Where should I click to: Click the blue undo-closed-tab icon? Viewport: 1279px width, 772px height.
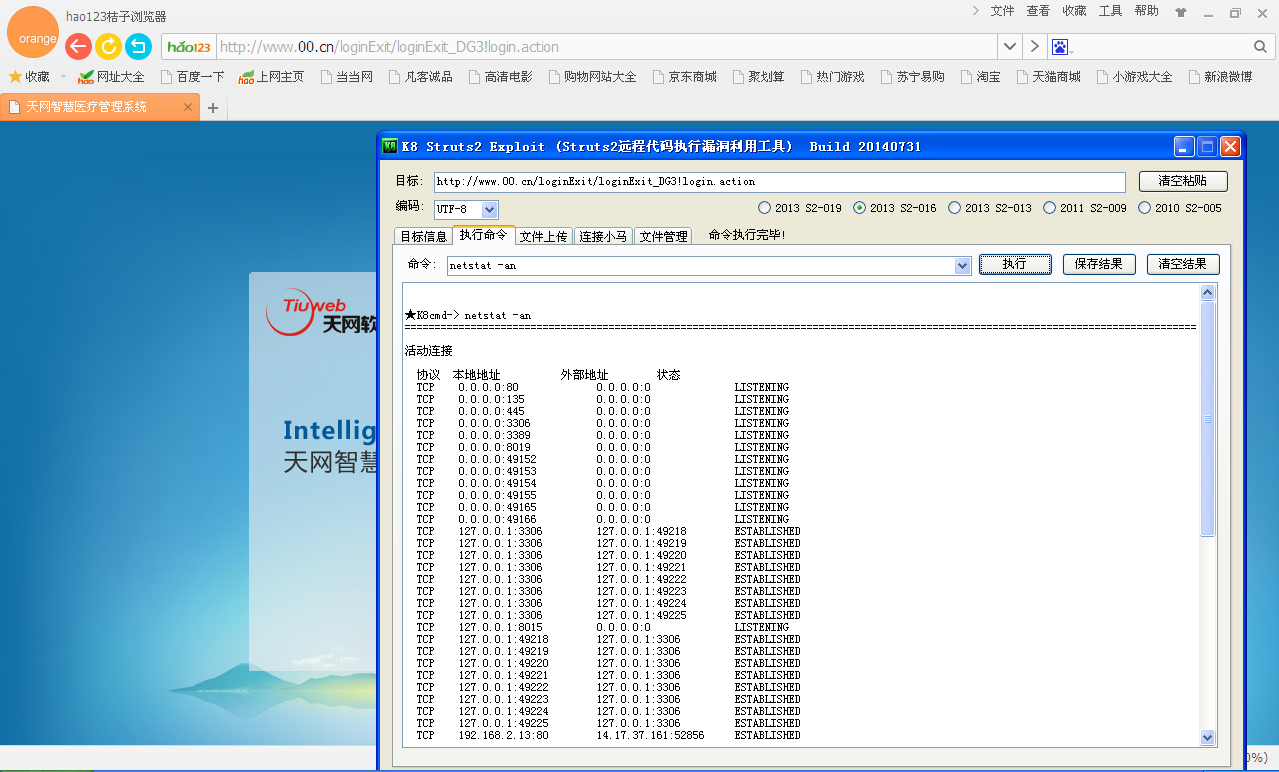pos(138,46)
